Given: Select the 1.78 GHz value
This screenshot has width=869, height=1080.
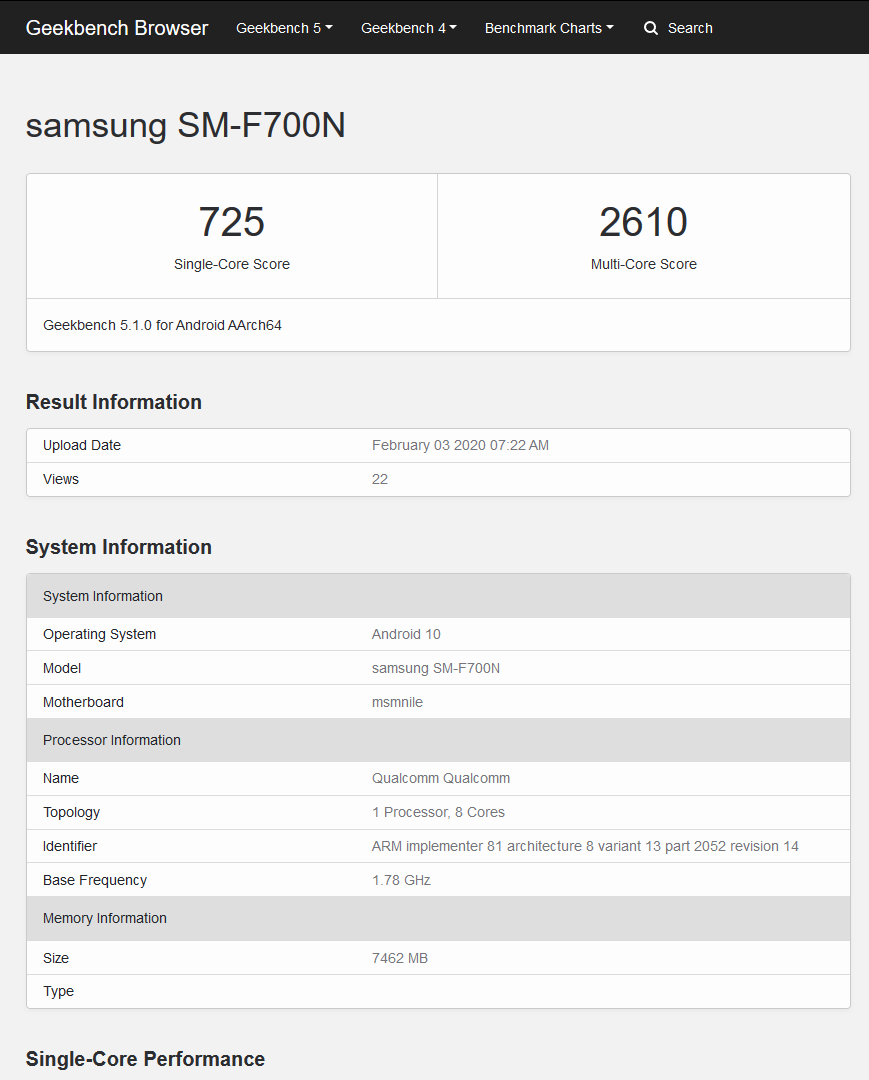Looking at the screenshot, I should click(401, 880).
